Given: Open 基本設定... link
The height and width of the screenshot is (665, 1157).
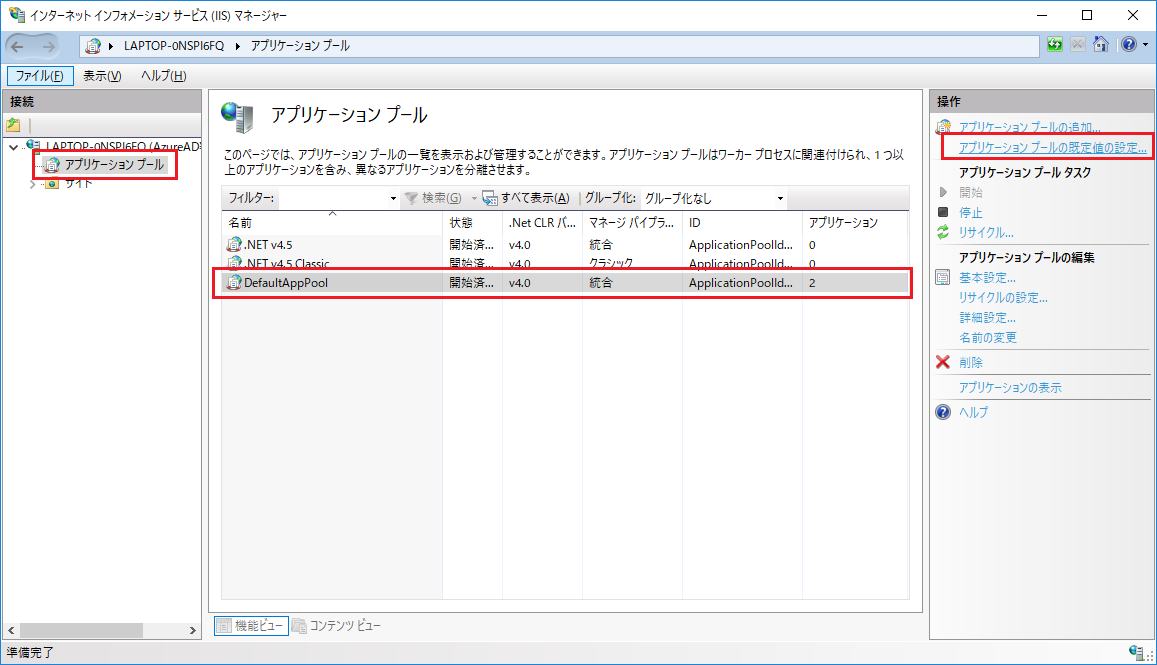Looking at the screenshot, I should (987, 278).
